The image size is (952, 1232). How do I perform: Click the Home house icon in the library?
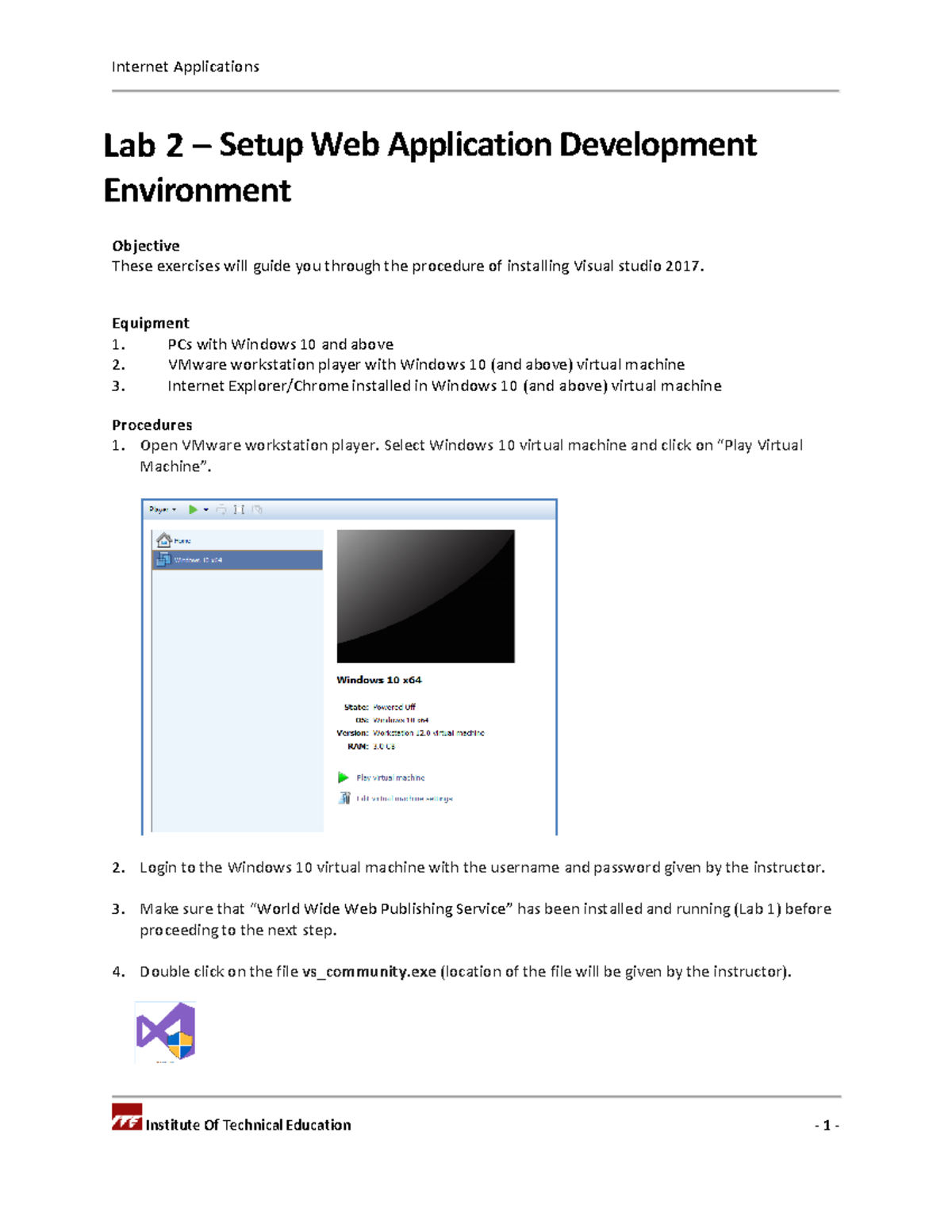pyautogui.click(x=163, y=539)
